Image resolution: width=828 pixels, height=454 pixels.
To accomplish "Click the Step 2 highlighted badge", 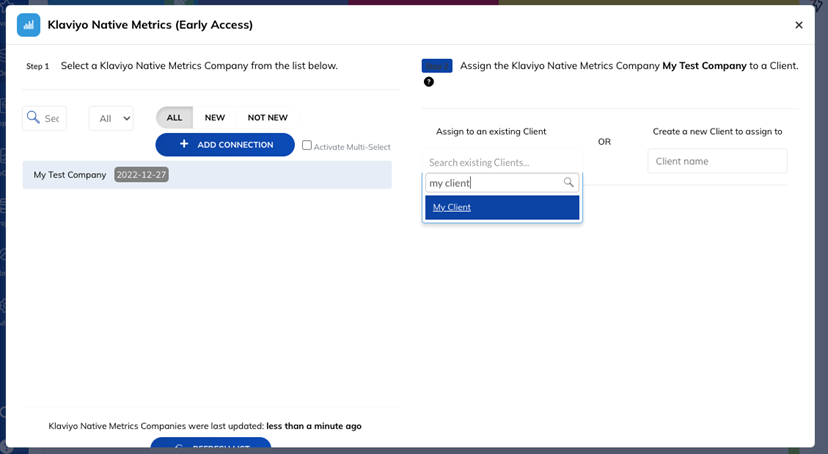I will click(x=437, y=65).
